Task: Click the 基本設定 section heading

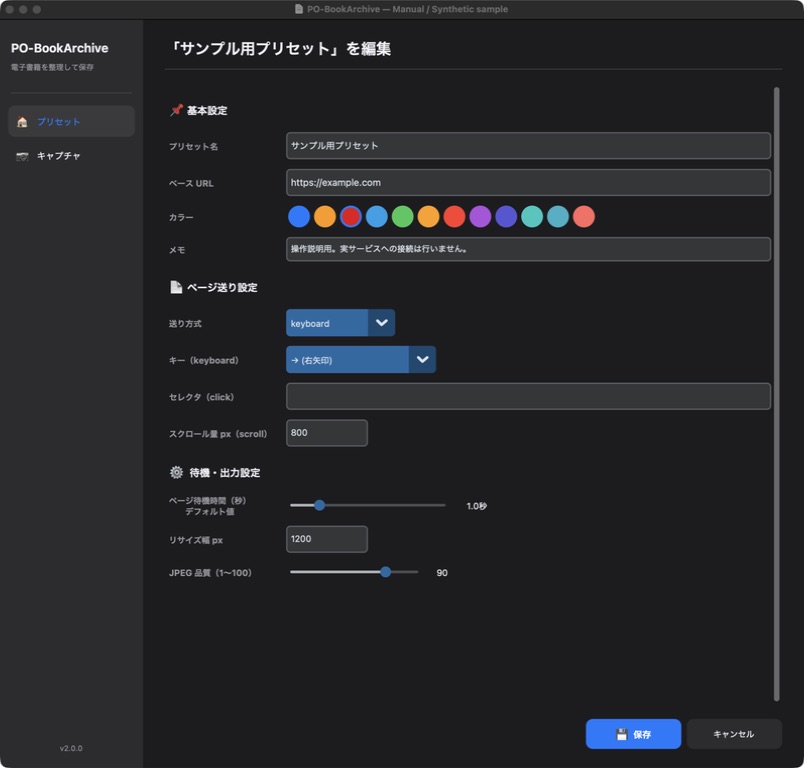Action: tap(207, 110)
